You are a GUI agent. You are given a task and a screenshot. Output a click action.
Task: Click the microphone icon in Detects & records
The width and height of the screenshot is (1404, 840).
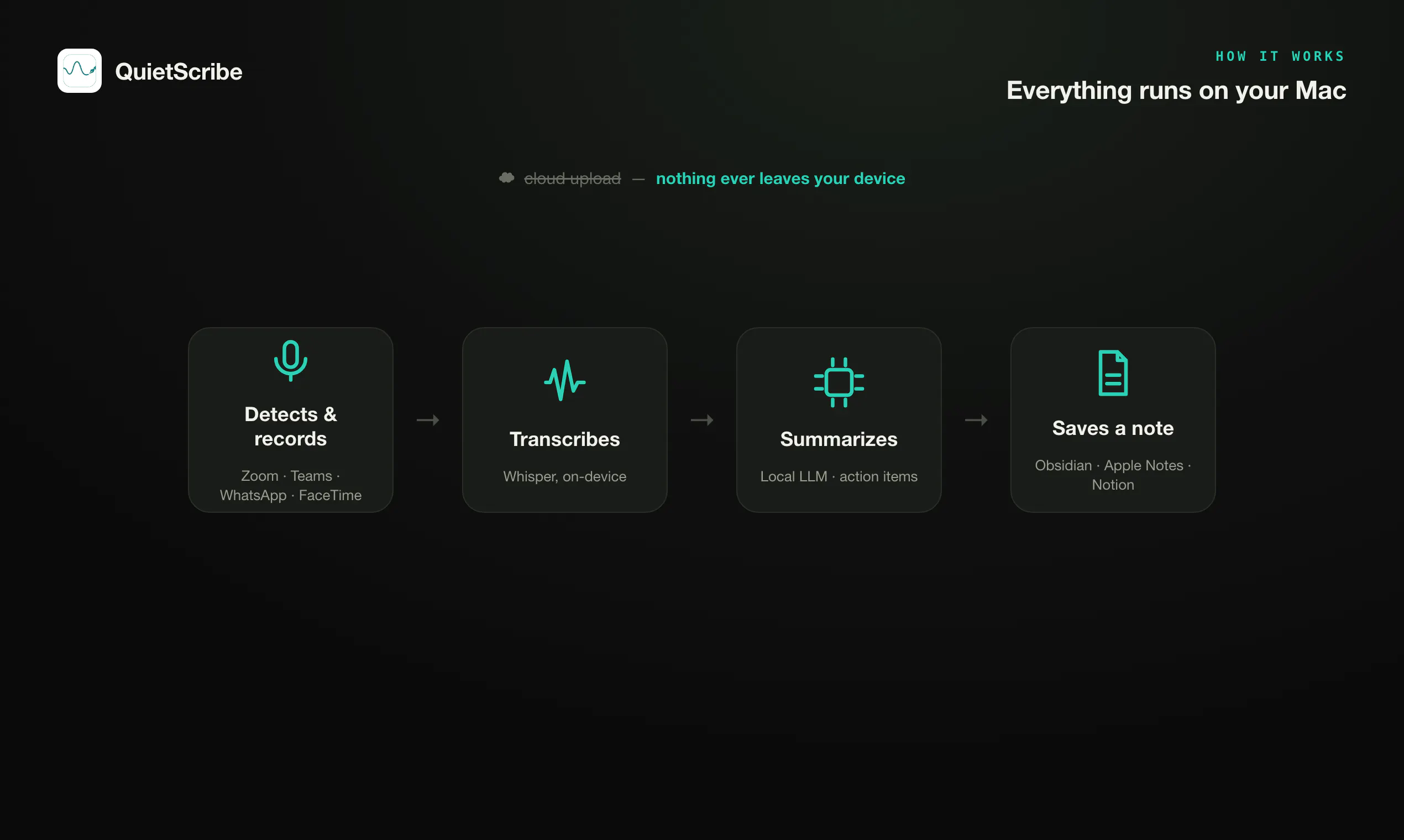(x=290, y=360)
